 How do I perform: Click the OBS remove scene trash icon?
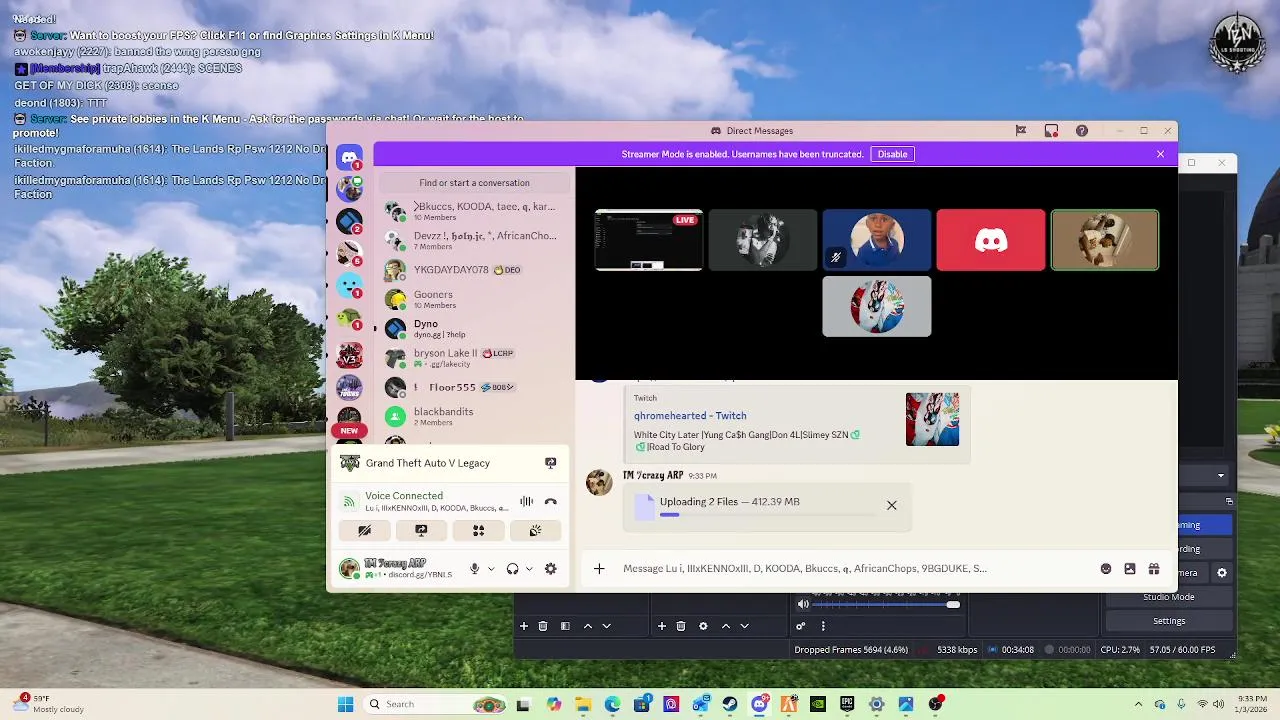pos(543,626)
